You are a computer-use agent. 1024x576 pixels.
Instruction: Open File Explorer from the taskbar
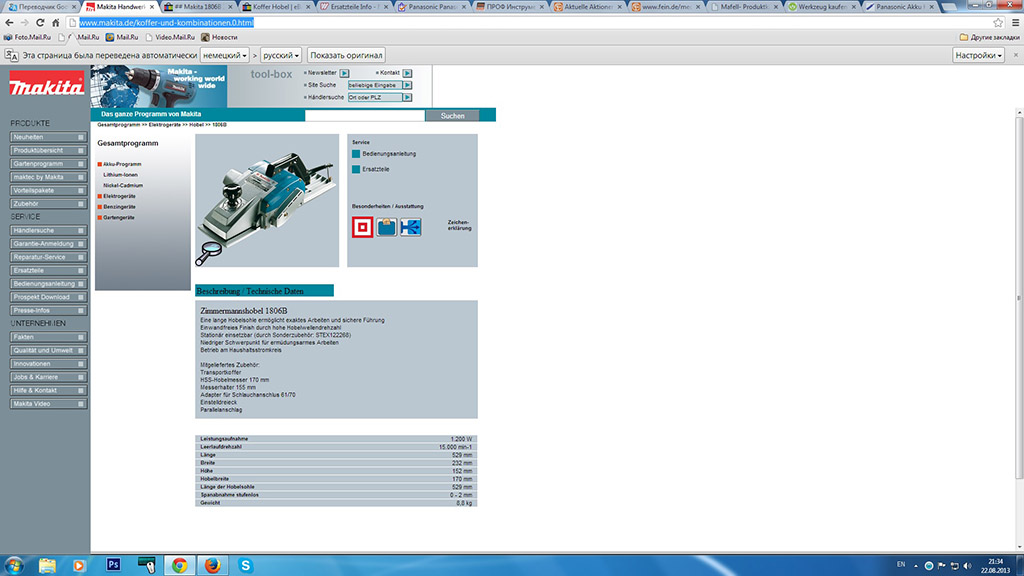pyautogui.click(x=47, y=565)
